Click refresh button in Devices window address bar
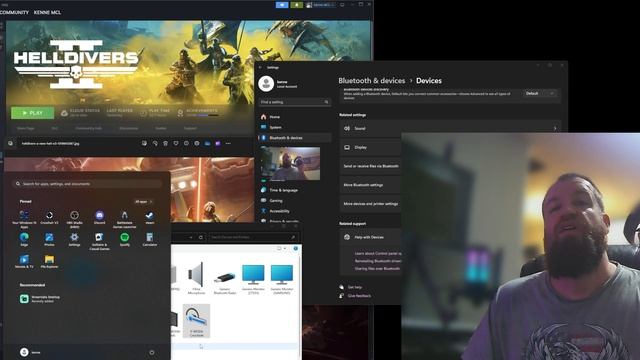Screen dimensions: 640x360 (201, 237)
